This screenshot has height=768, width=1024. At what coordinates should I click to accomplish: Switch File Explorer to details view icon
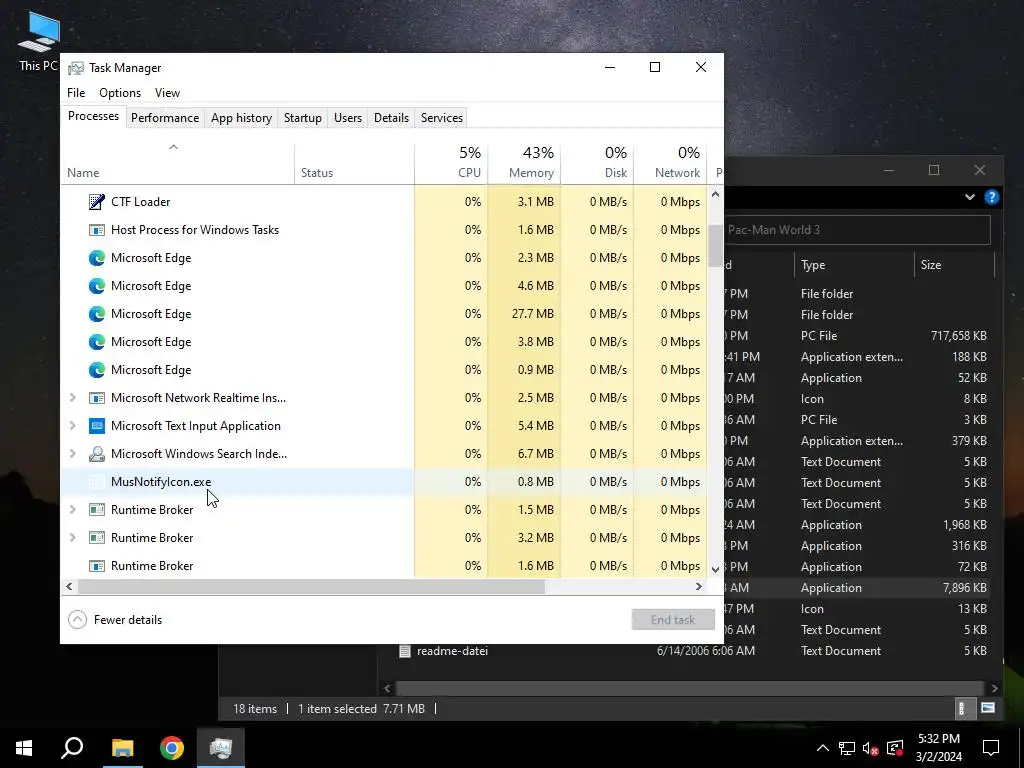coord(961,709)
